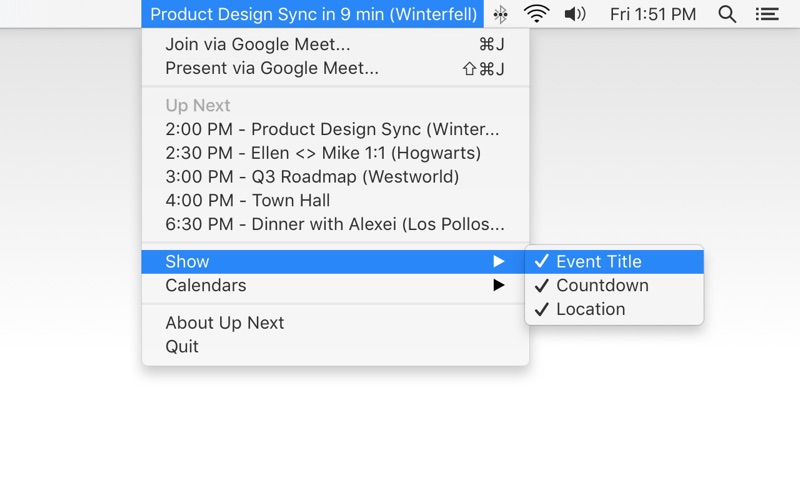Open the Bluetooth menu bar icon

[501, 14]
